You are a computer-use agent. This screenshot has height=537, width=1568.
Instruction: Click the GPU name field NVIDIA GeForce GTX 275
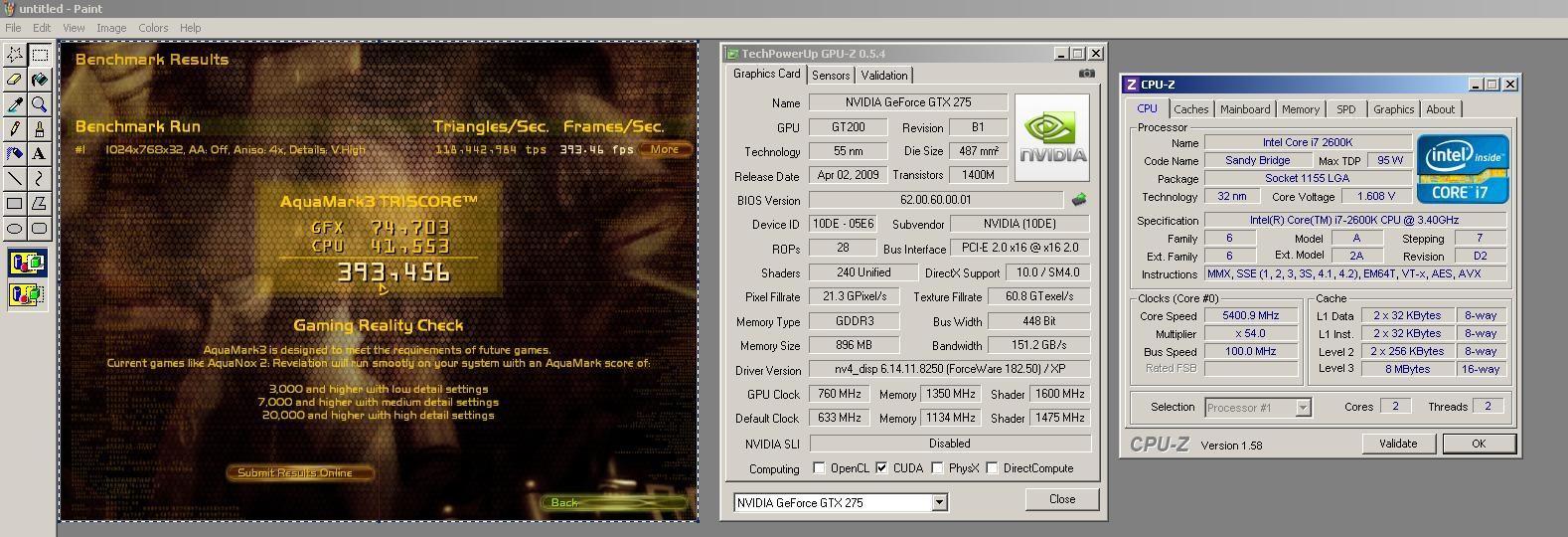pos(908,102)
